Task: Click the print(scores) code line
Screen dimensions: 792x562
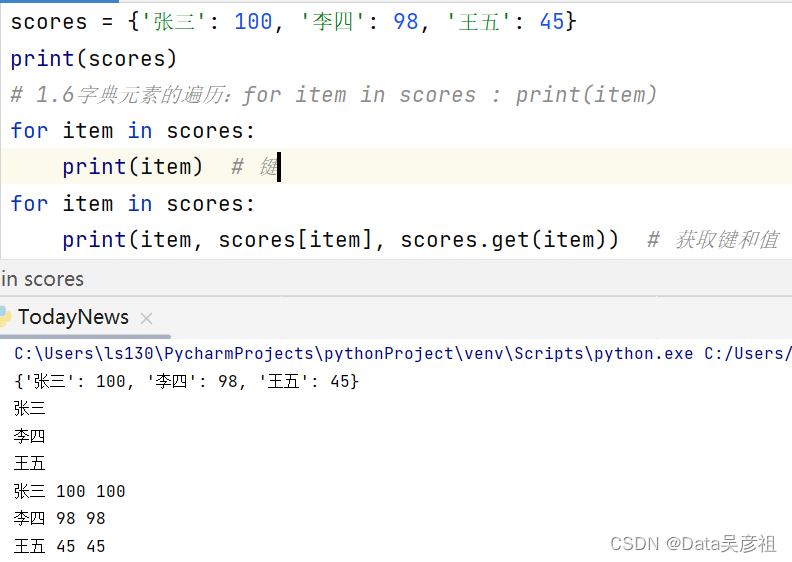Action: [93, 59]
